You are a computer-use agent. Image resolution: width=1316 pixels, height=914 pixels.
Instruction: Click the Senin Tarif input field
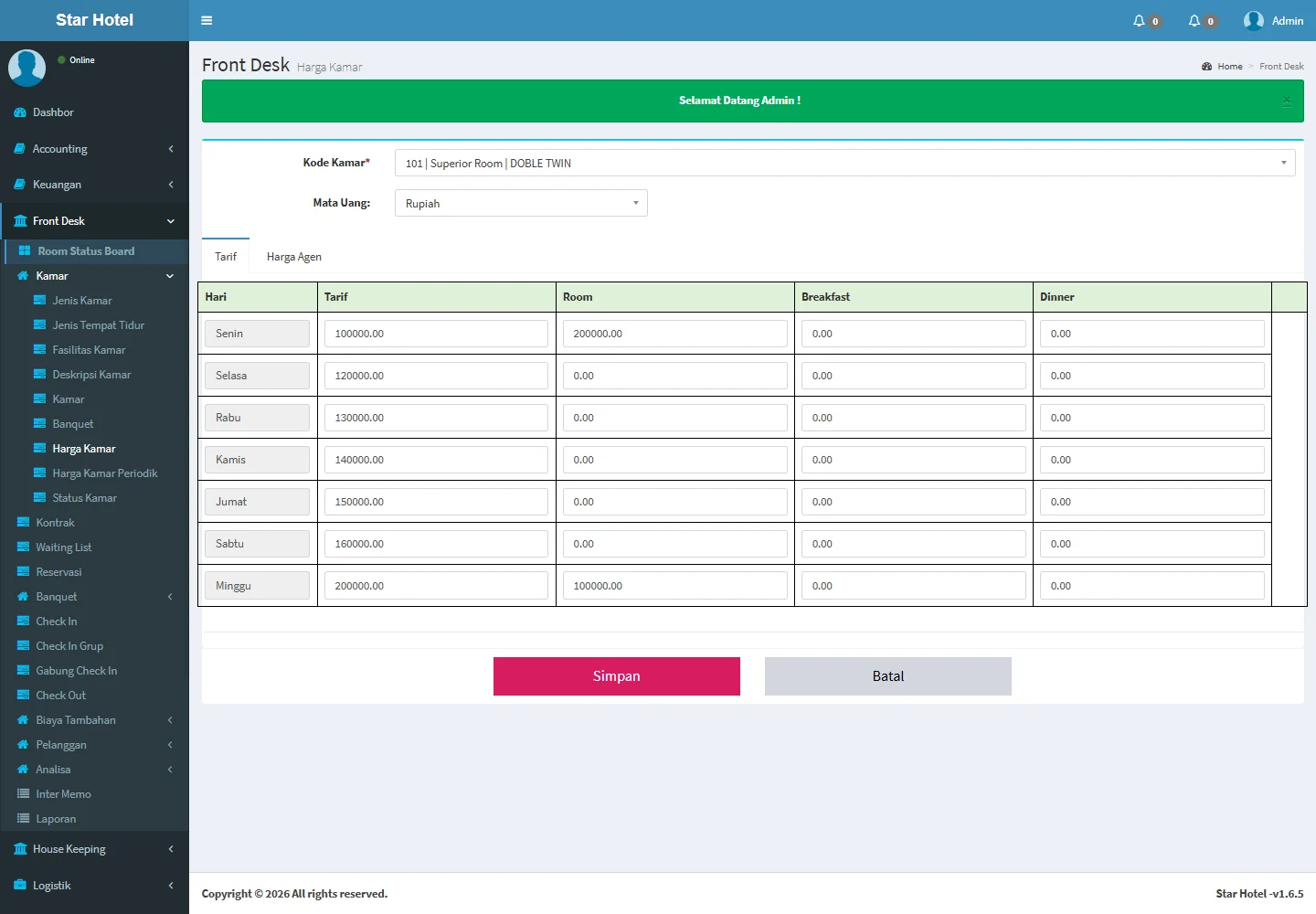436,334
